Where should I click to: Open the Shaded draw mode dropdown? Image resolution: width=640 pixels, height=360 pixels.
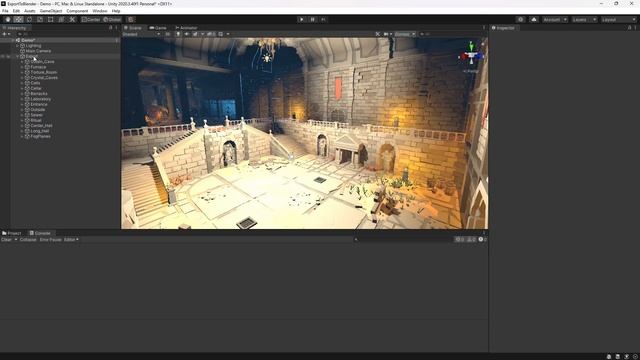pos(142,34)
